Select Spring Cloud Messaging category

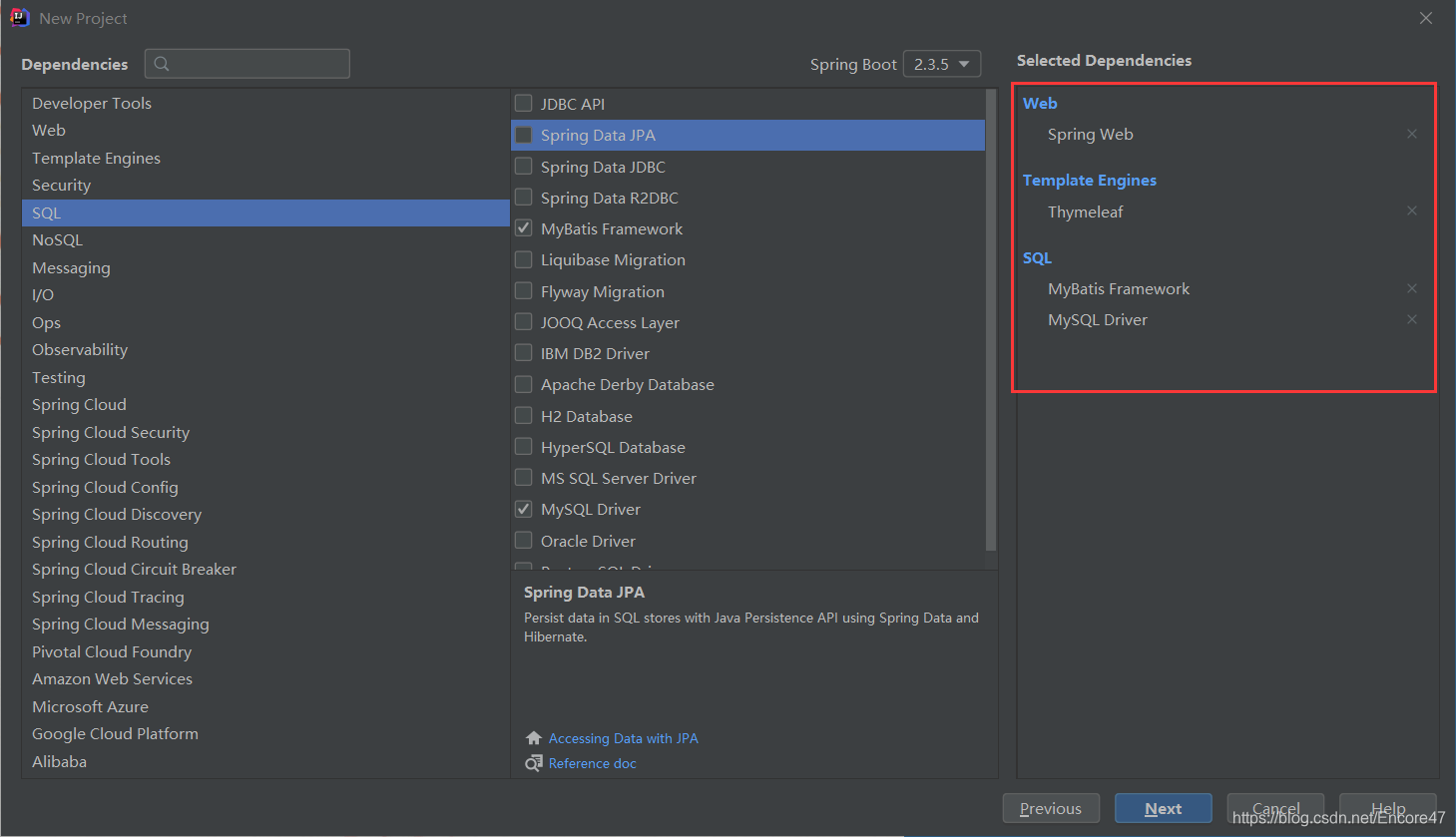pos(265,625)
